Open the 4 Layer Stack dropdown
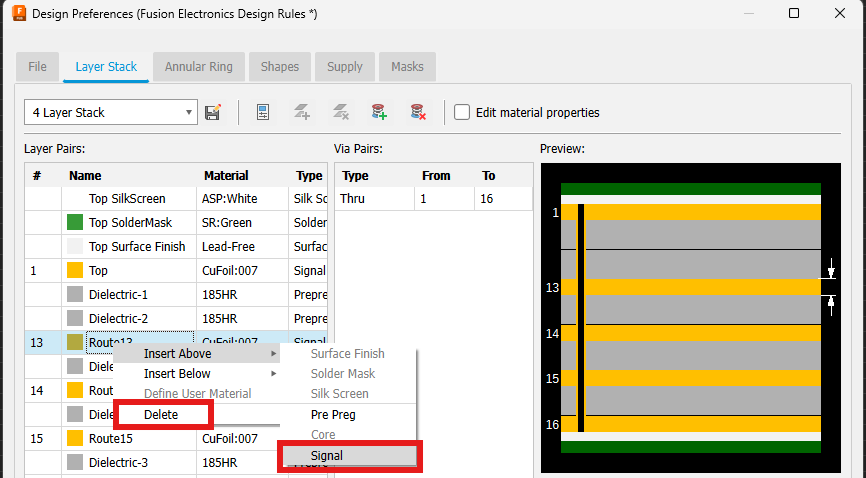 [x=110, y=113]
